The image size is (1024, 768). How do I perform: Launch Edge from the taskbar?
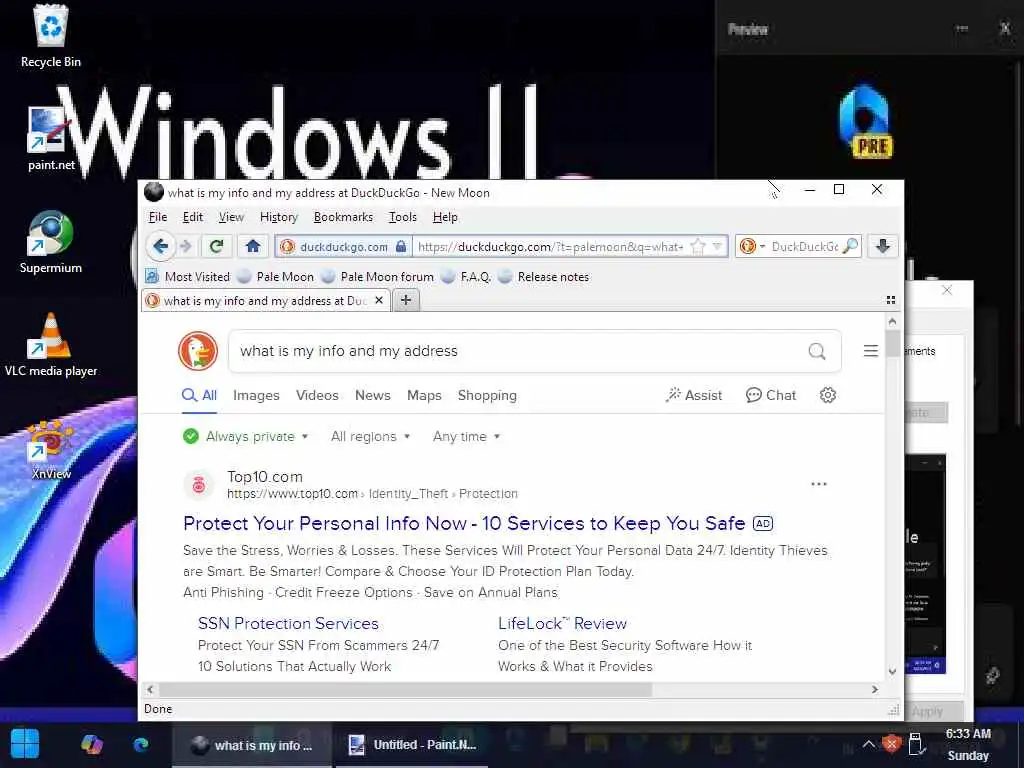pyautogui.click(x=141, y=744)
